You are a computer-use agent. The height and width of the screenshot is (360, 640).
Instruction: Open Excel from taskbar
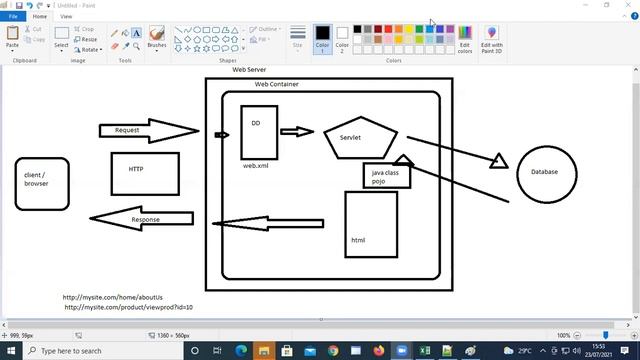coord(424,351)
